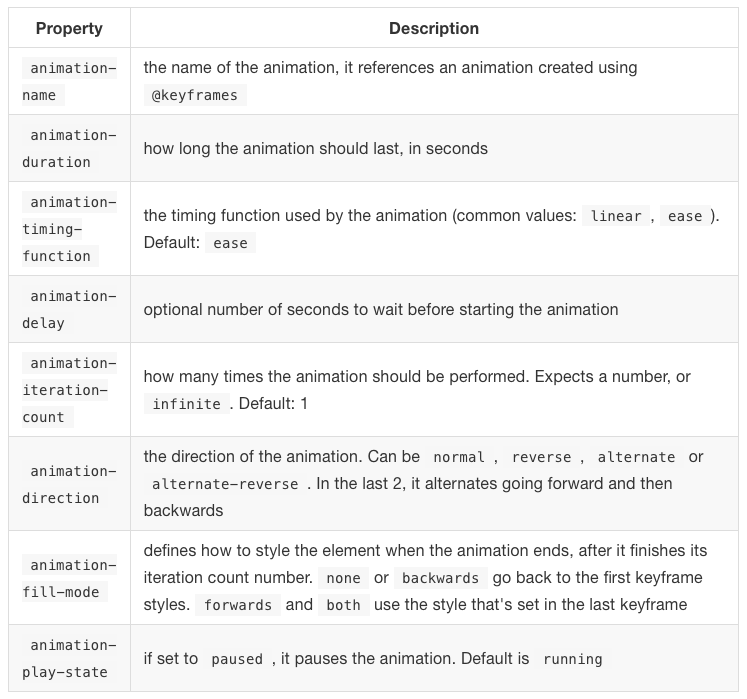This screenshot has width=747, height=699.
Task: Click the alternate-reverse value code
Action: tap(225, 484)
